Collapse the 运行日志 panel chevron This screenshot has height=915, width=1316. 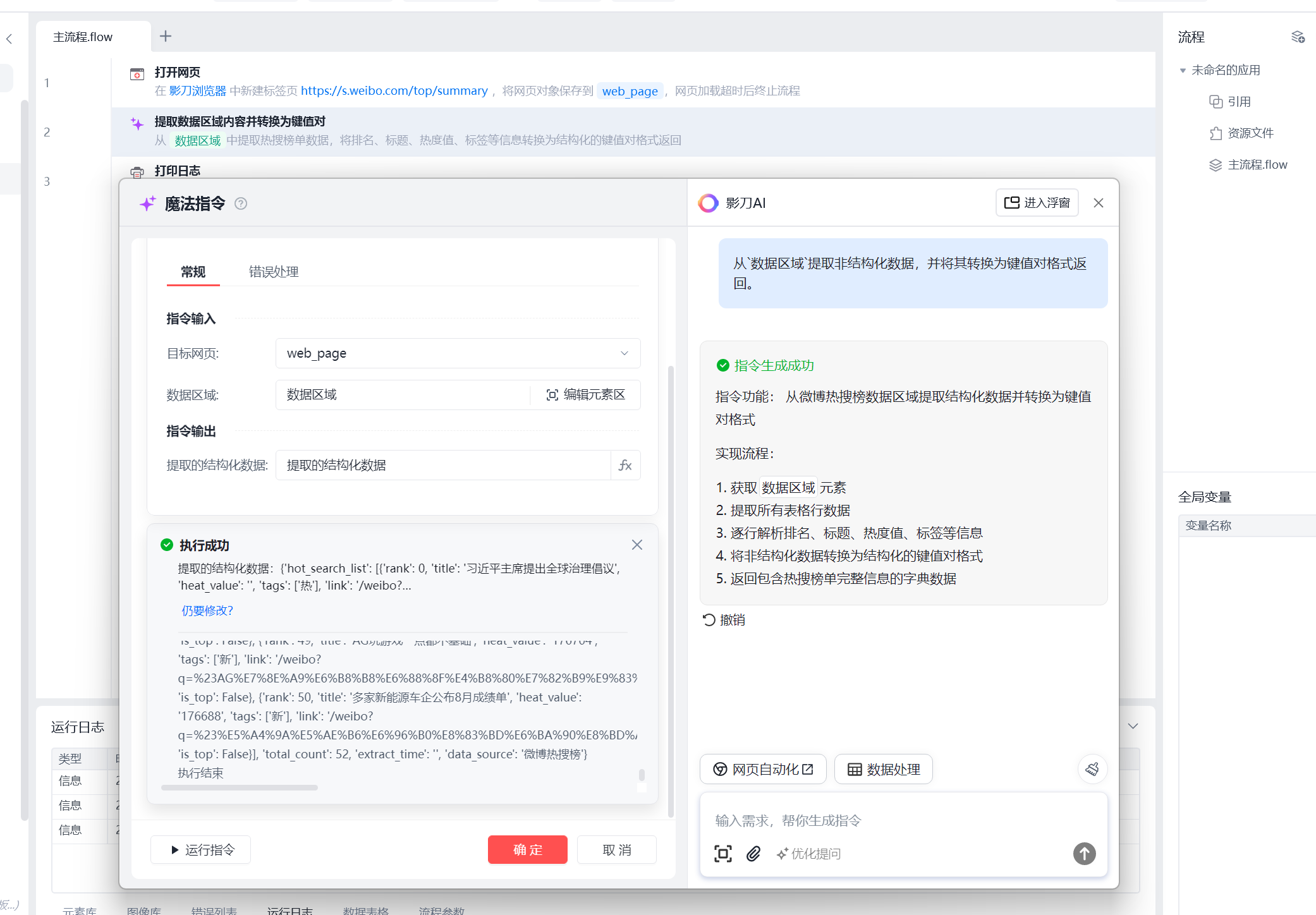click(1133, 726)
